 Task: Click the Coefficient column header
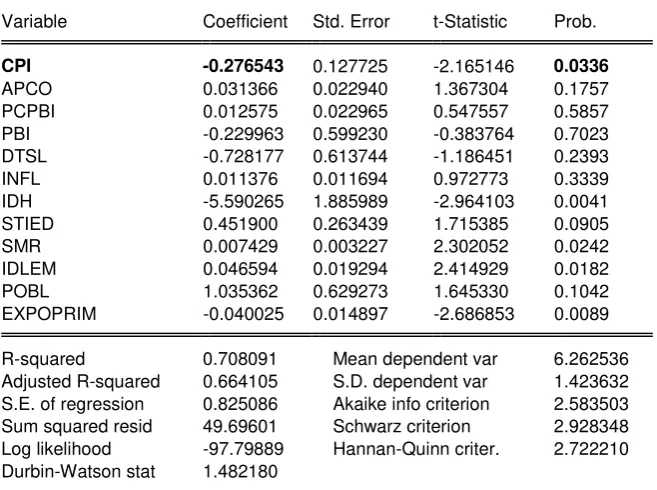(245, 21)
